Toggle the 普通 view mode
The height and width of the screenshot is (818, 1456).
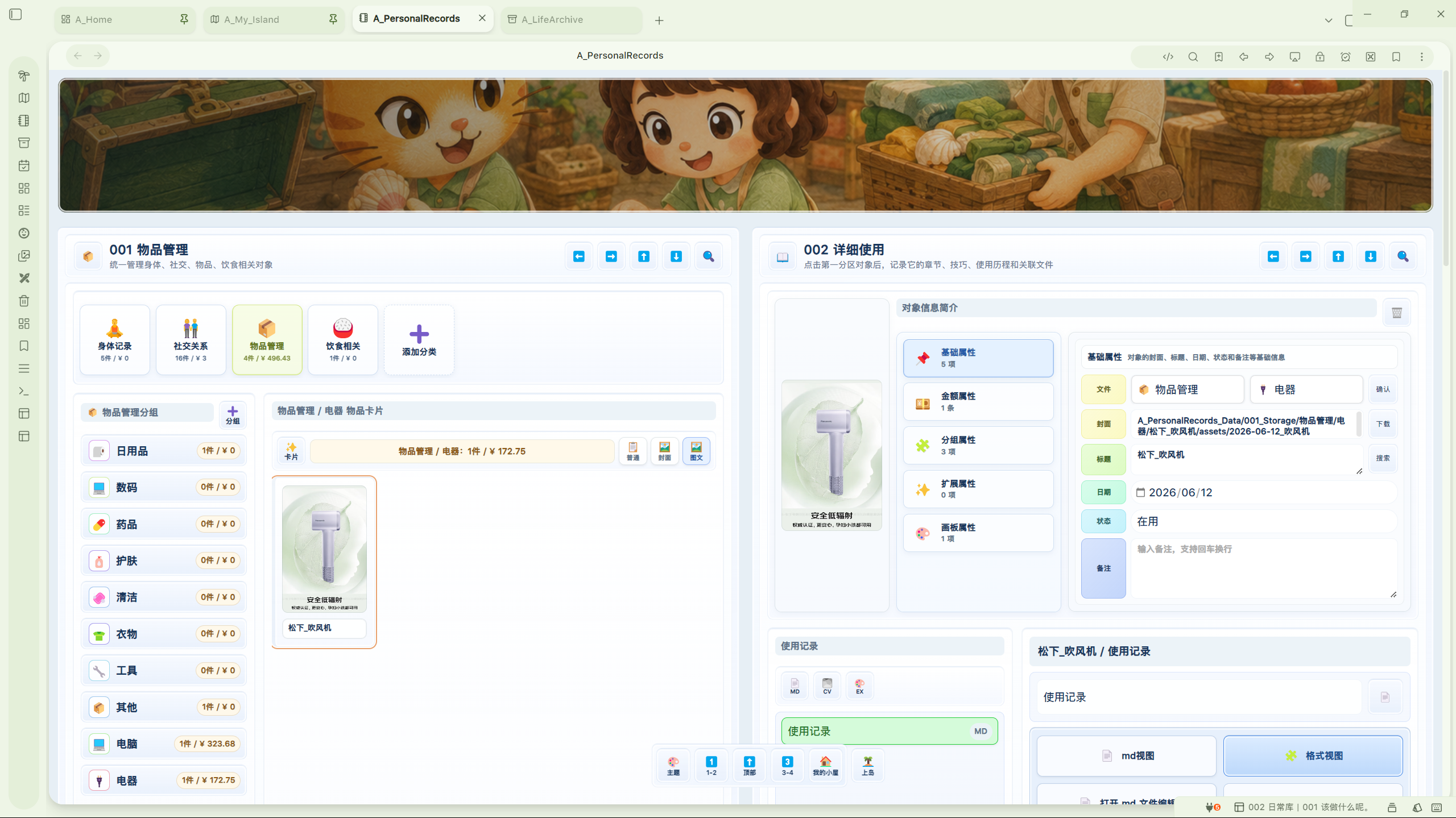click(x=633, y=451)
